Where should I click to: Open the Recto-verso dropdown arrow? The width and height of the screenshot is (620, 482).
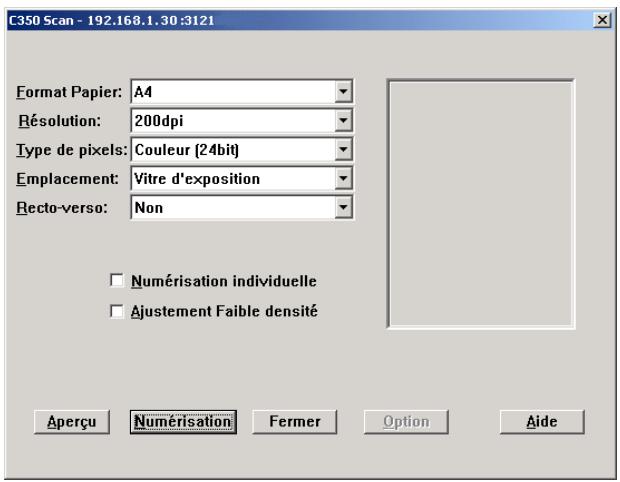pyautogui.click(x=343, y=207)
